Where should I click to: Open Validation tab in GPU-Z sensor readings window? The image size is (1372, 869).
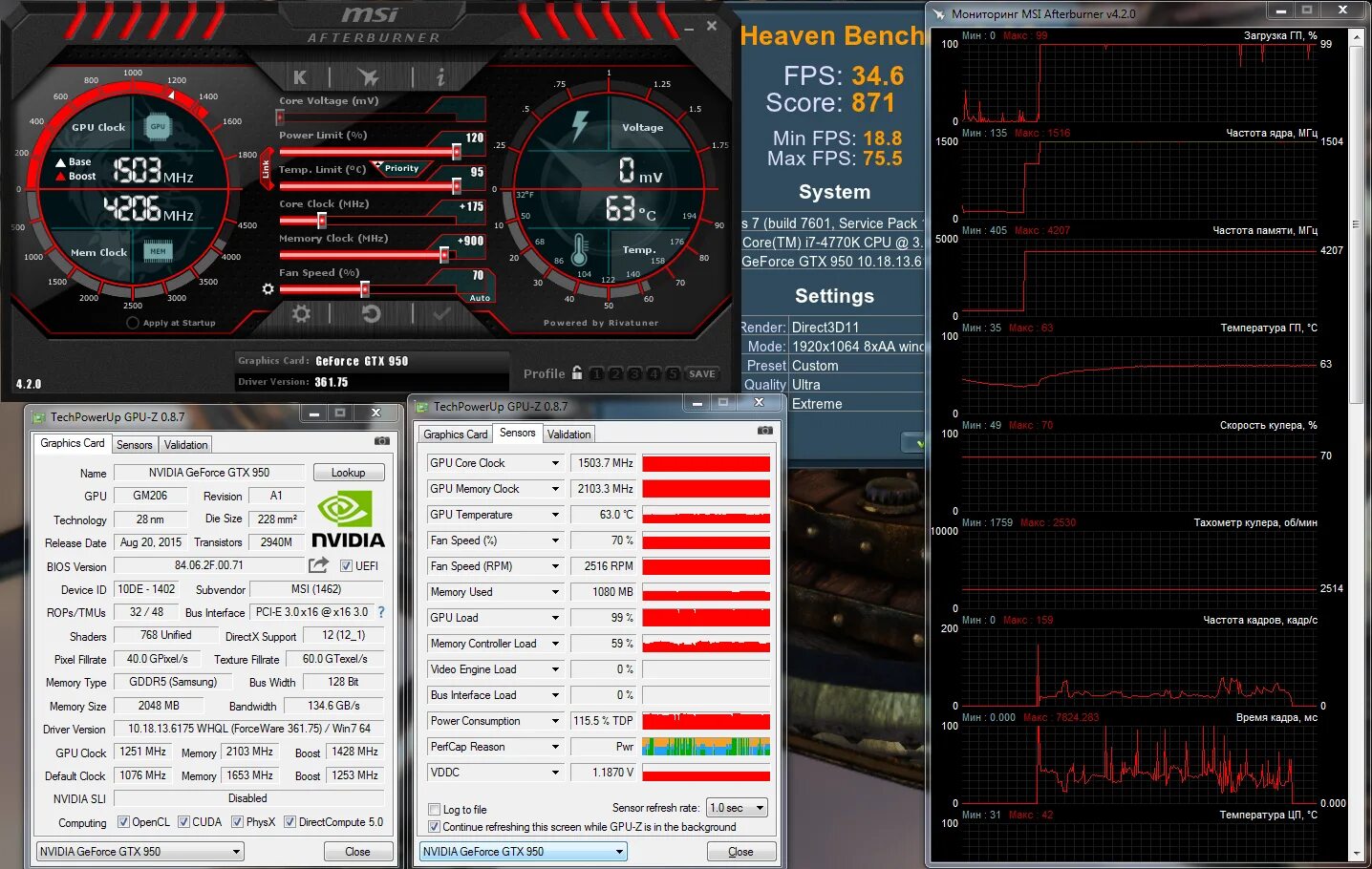[568, 434]
